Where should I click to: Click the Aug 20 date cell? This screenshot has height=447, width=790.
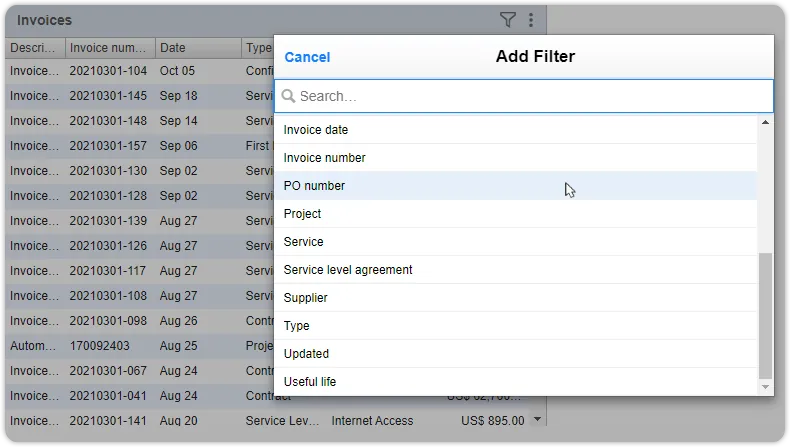click(x=178, y=421)
